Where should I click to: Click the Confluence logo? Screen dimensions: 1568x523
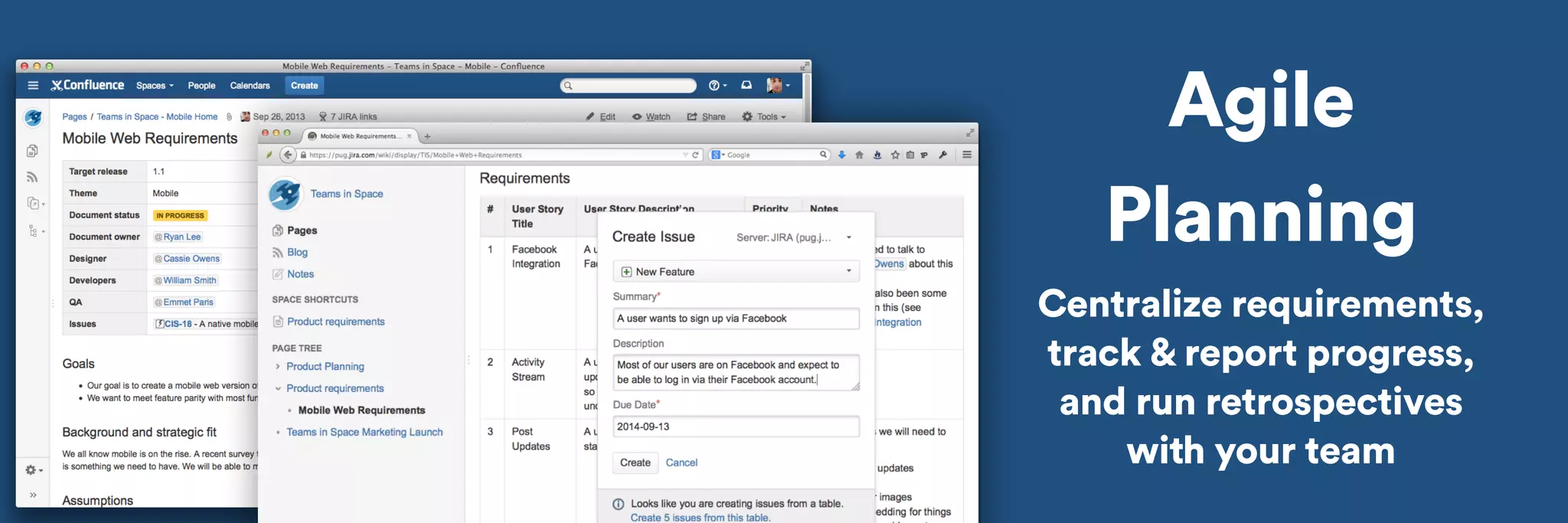click(x=87, y=85)
